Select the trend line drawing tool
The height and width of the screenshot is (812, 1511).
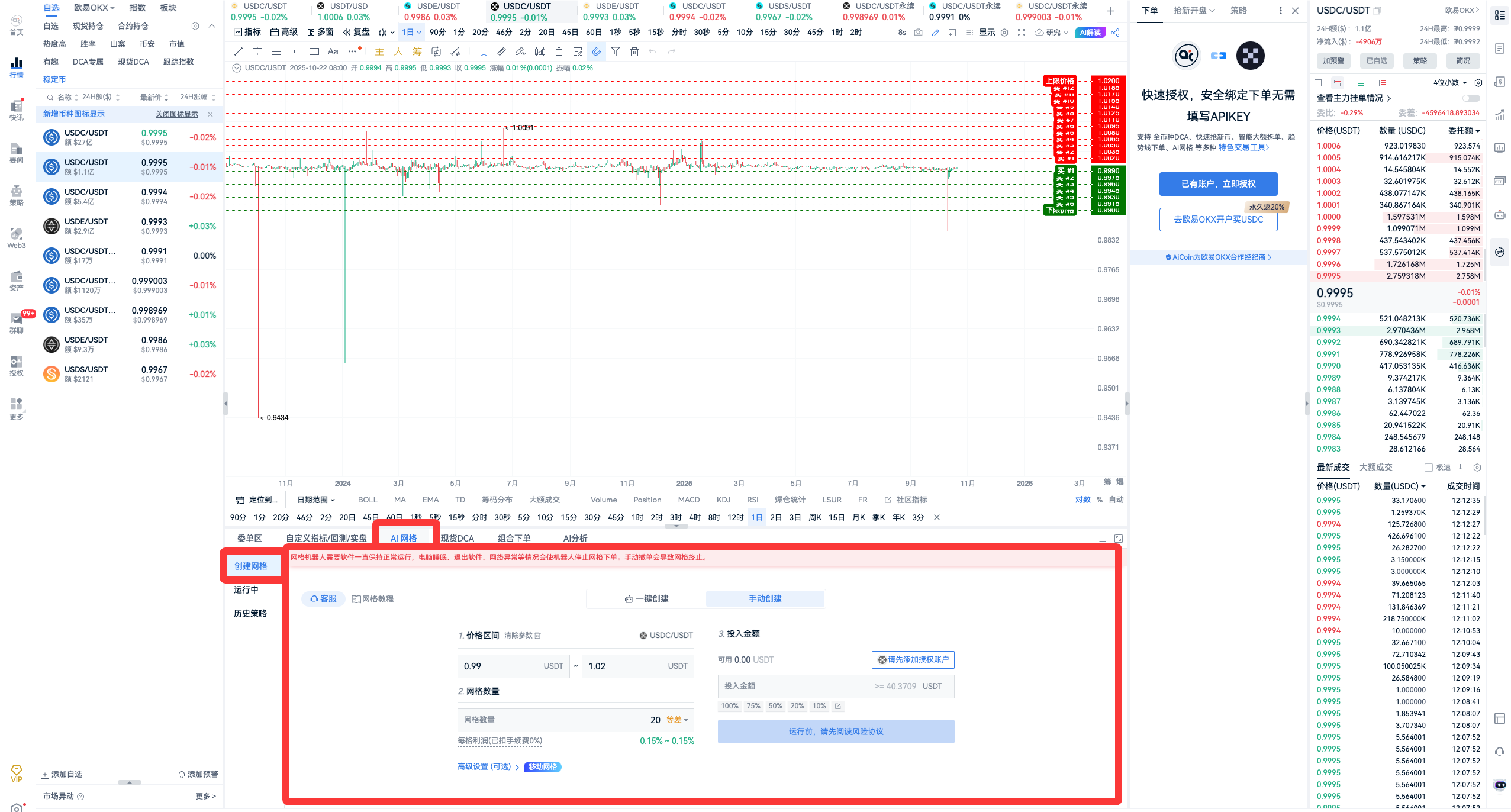(x=239, y=51)
